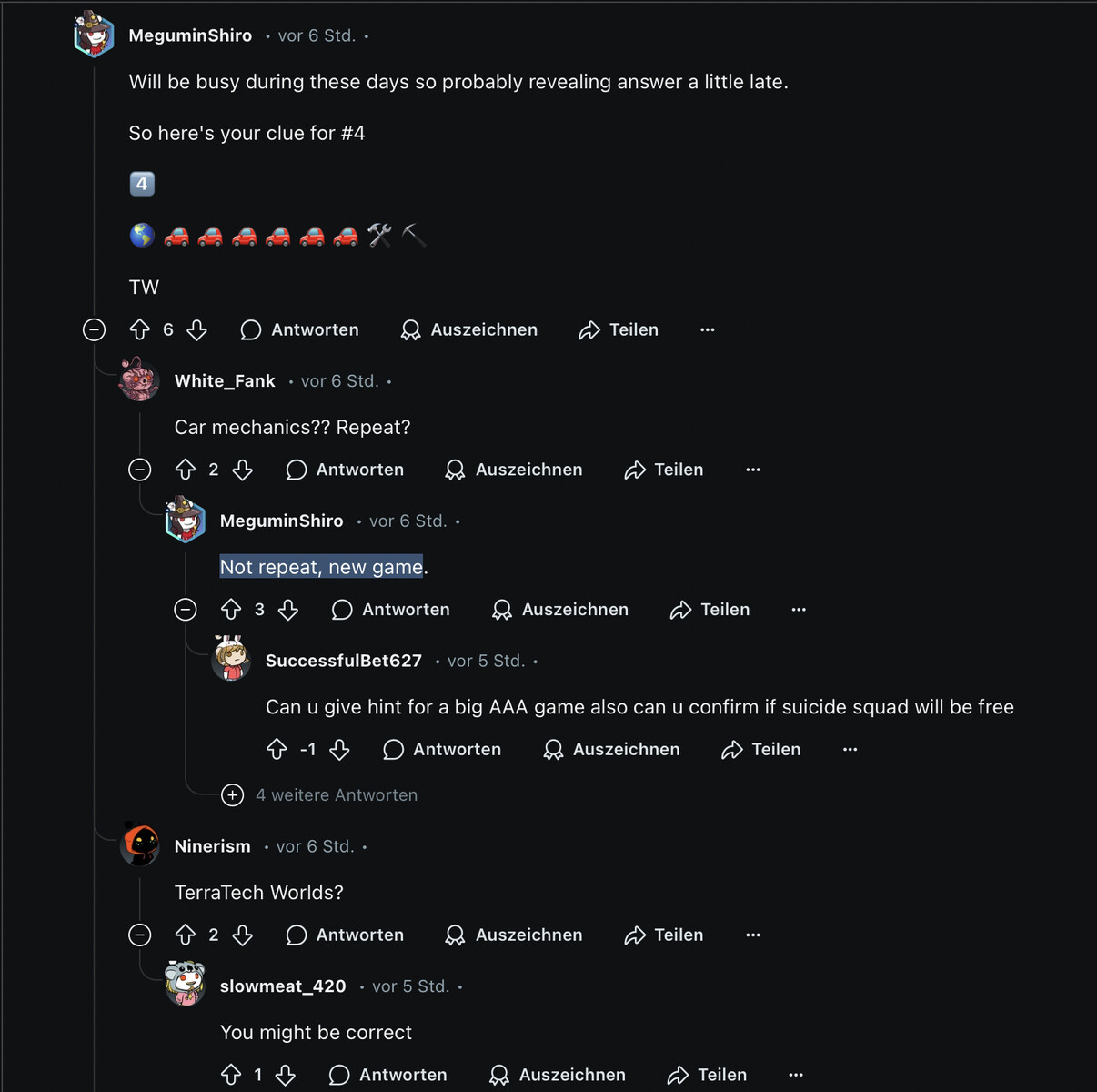Open more options on SuccessfulBet627's comment

pos(850,750)
